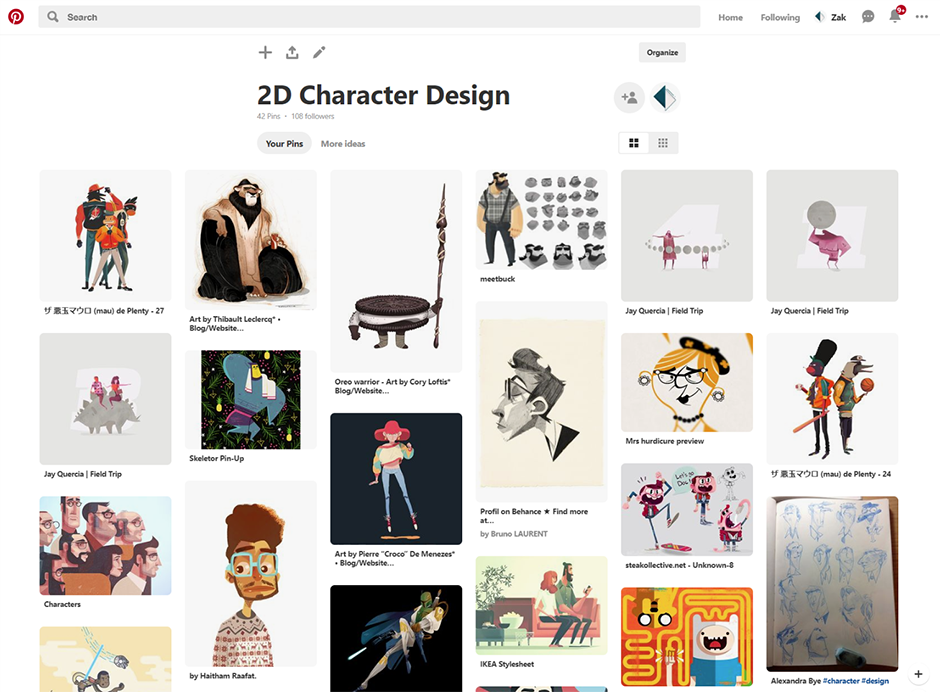Click the Pinterest logo
This screenshot has width=940, height=692.
[16, 16]
